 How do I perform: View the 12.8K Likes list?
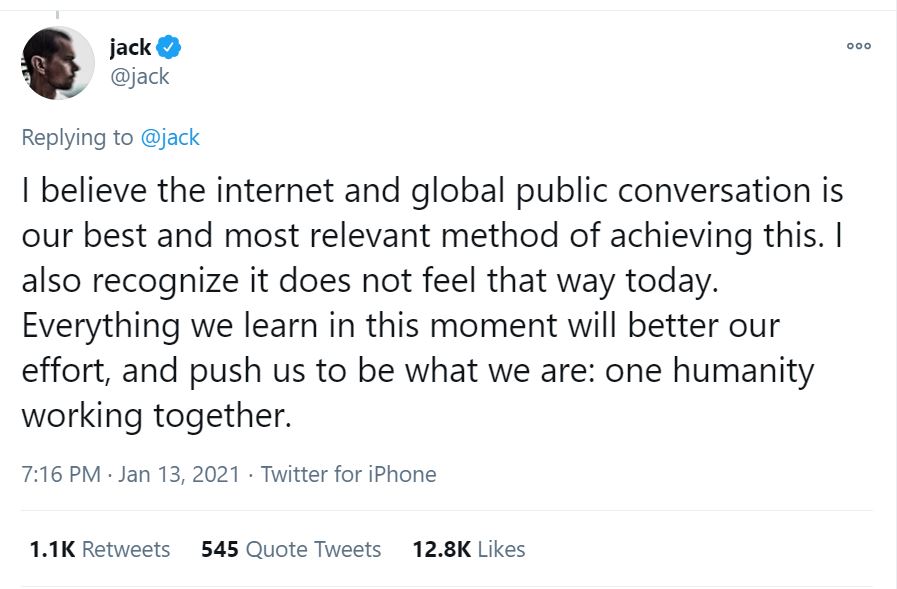click(468, 549)
